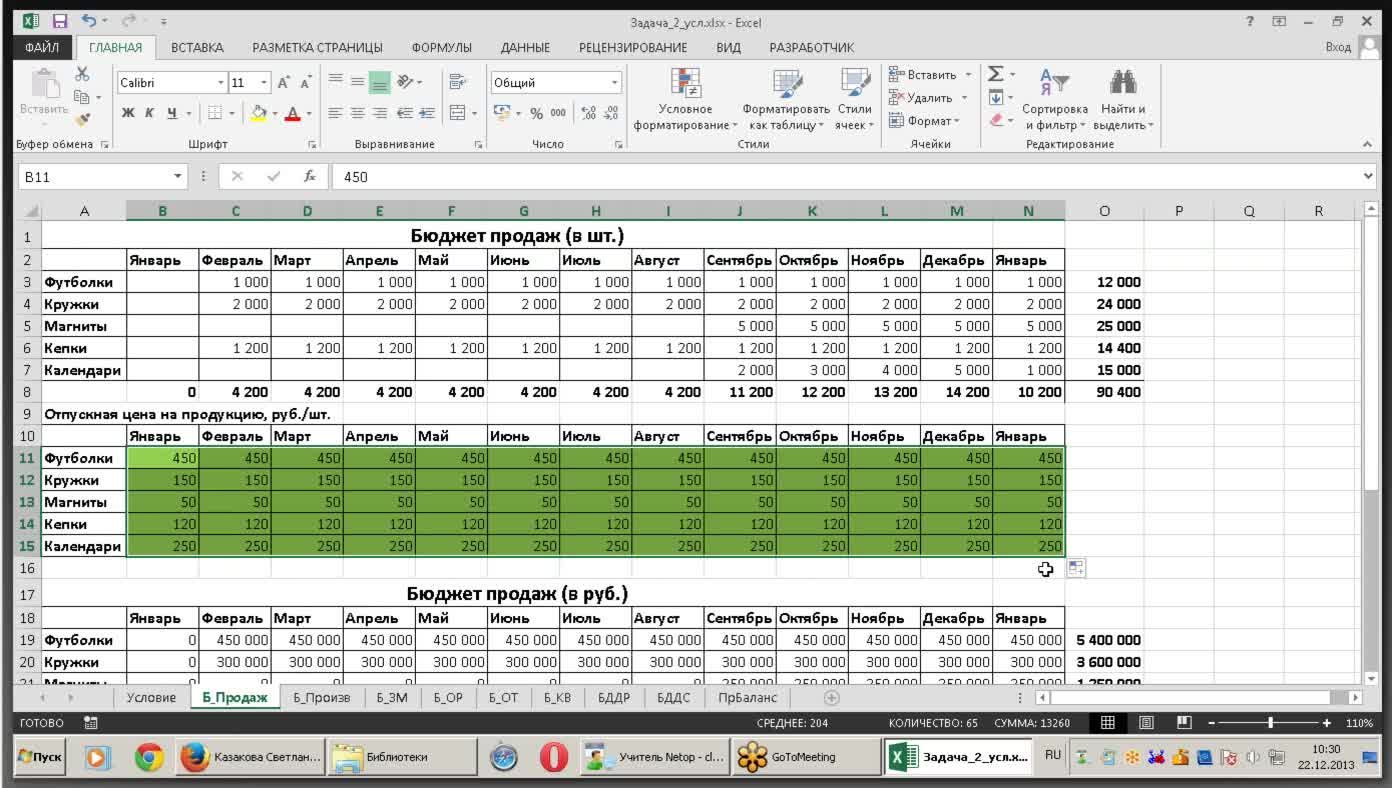
Task: Open the ФОРМУЛЫ ribbon tab
Action: (441, 47)
